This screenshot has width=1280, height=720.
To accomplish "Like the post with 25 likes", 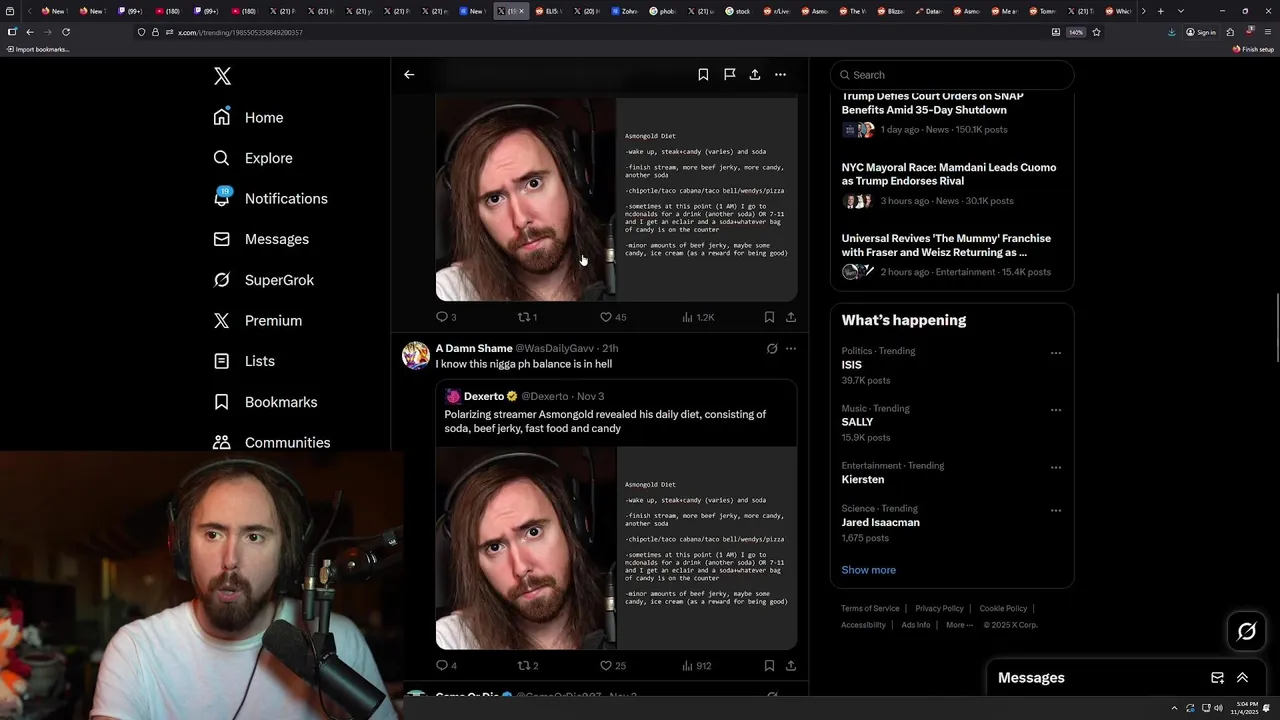I will pyautogui.click(x=612, y=665).
